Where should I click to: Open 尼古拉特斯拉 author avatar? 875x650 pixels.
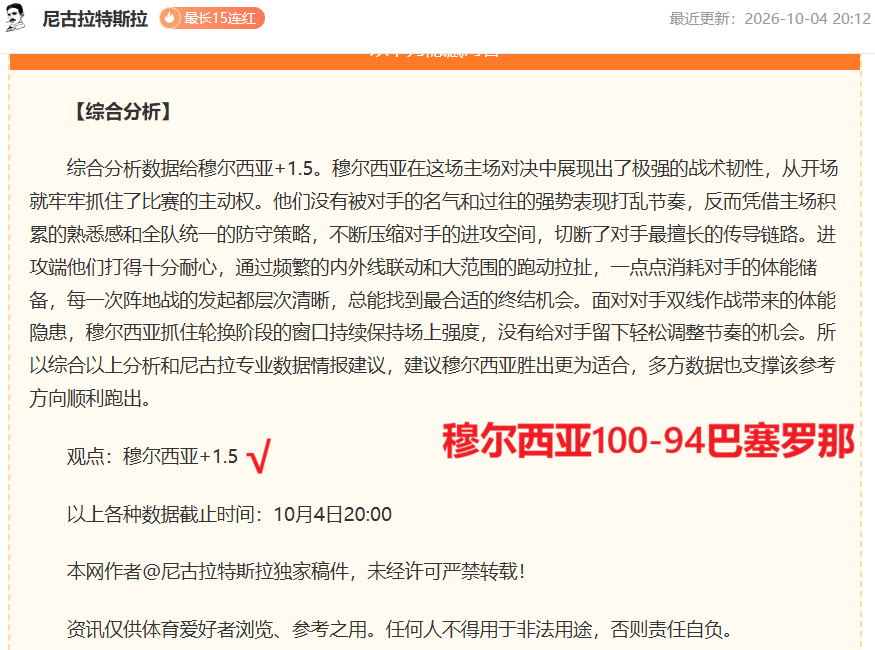16,17
